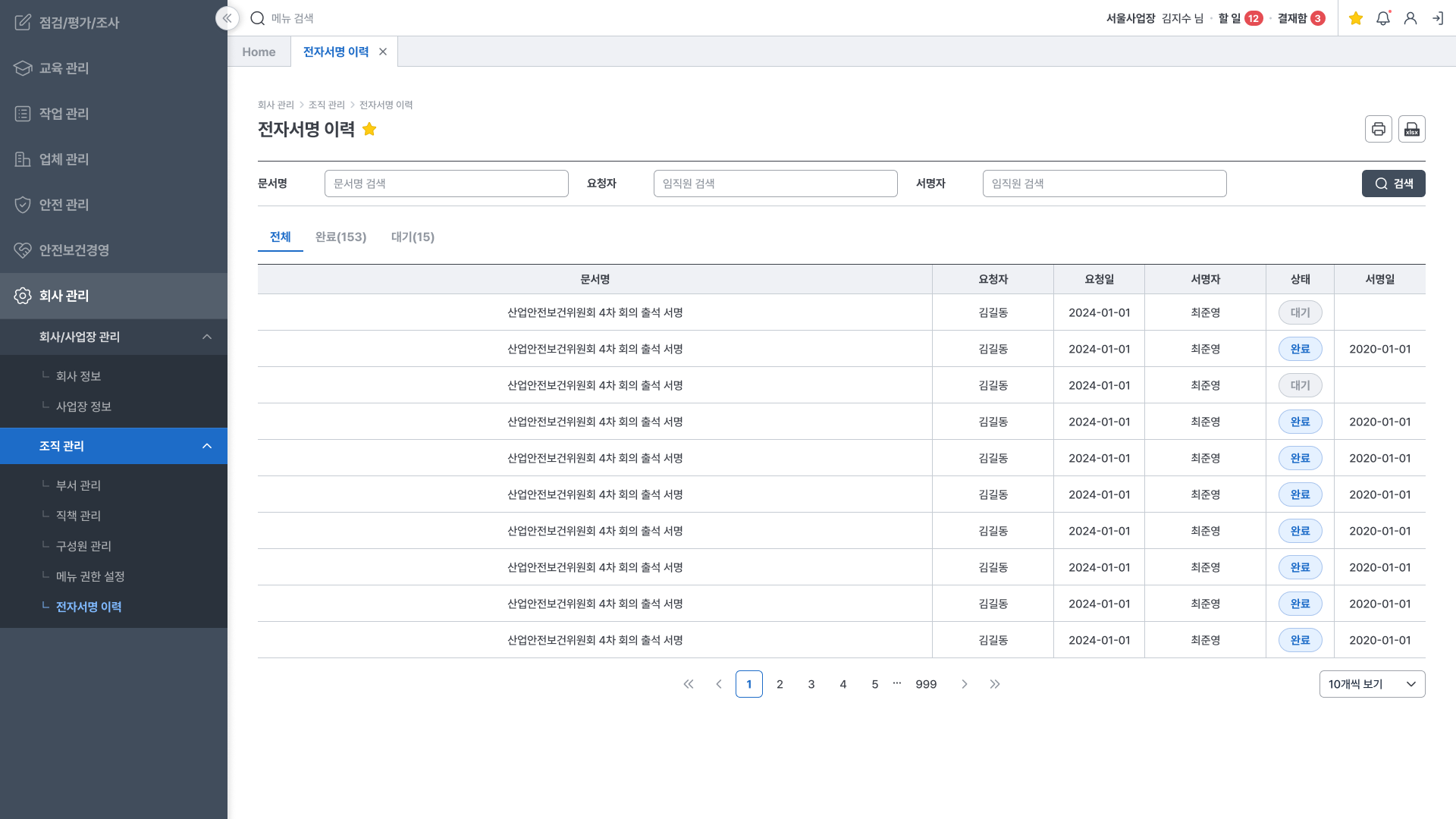
Task: Open the 안전 관리 shield menu
Action: [x=64, y=205]
